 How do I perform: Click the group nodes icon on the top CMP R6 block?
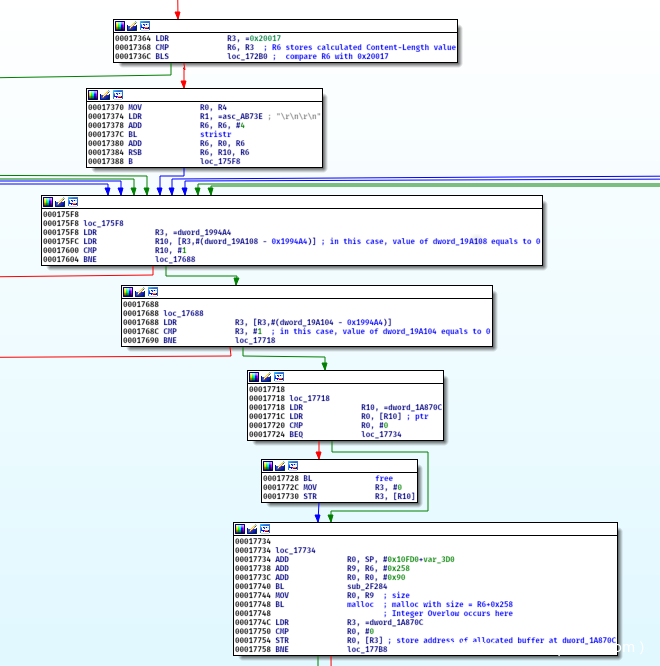[145, 25]
